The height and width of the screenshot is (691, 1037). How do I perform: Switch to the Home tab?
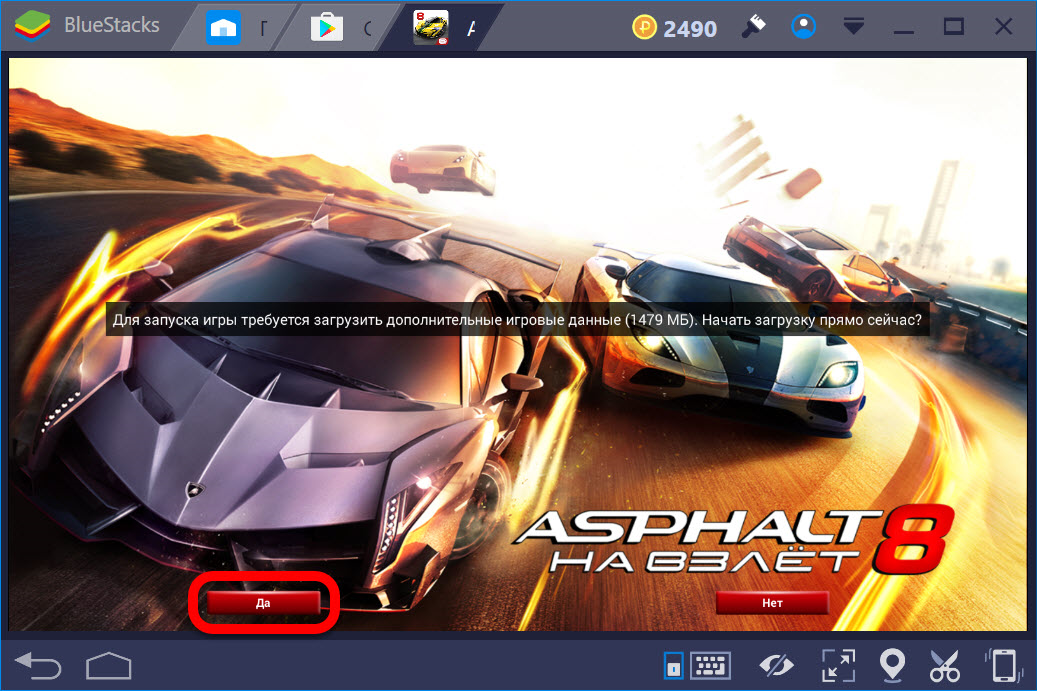(236, 28)
